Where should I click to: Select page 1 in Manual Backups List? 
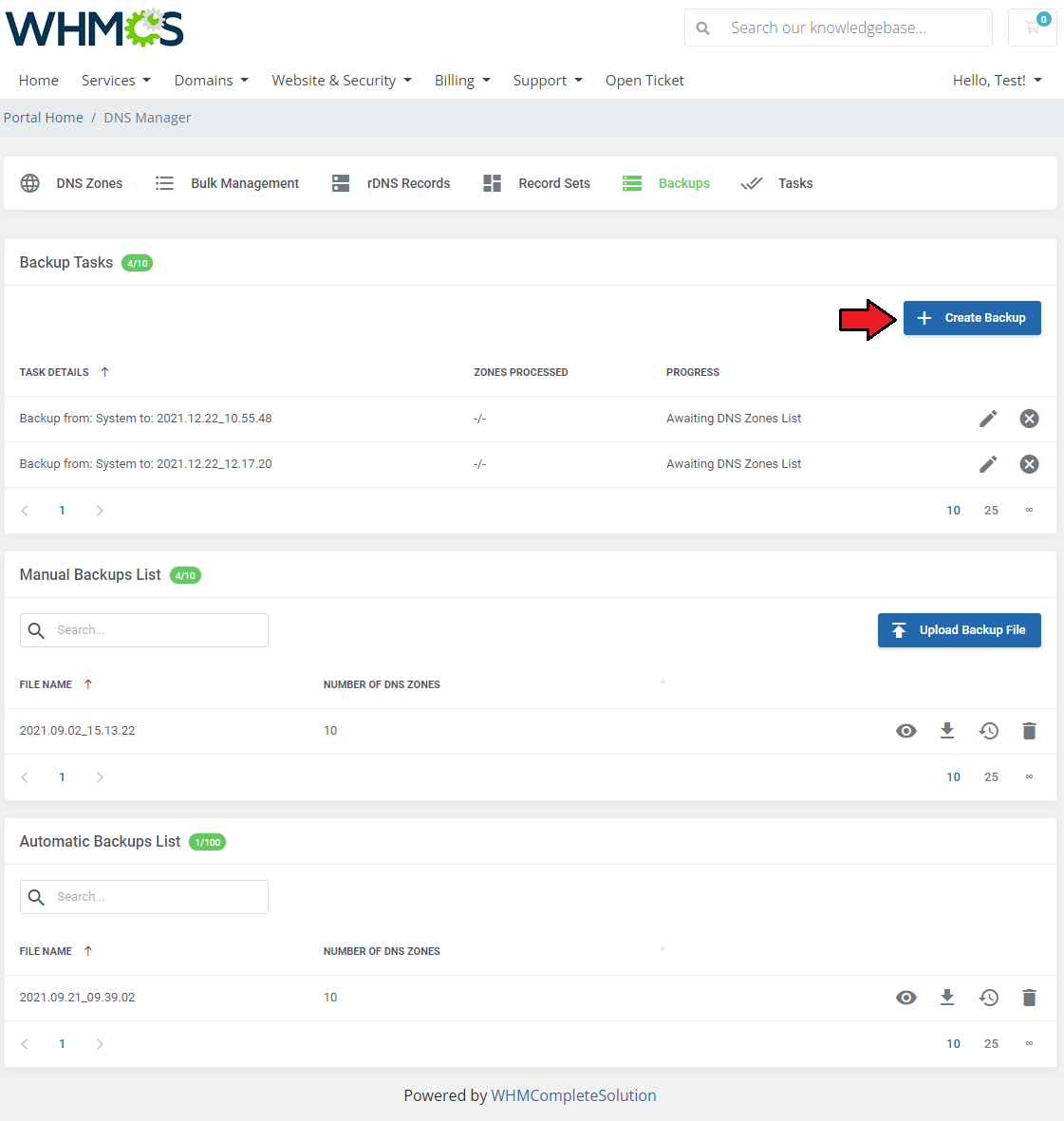point(63,777)
